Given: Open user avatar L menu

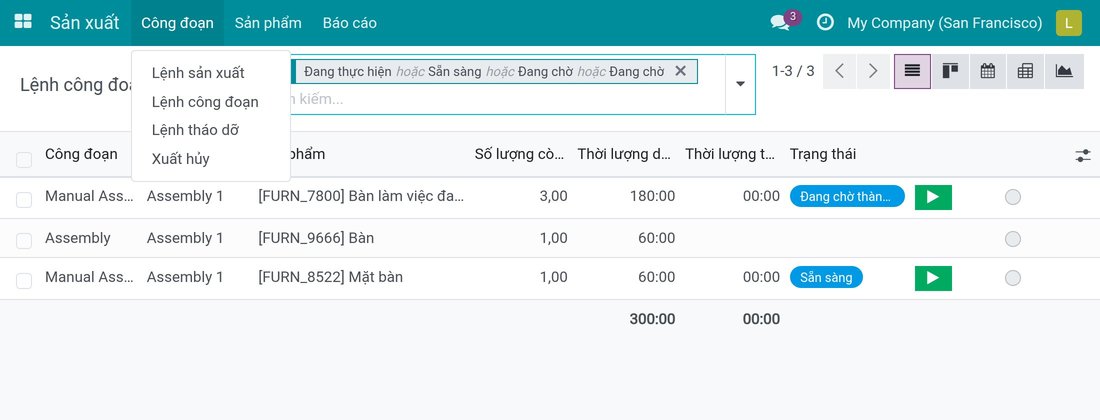Looking at the screenshot, I should 1068,23.
